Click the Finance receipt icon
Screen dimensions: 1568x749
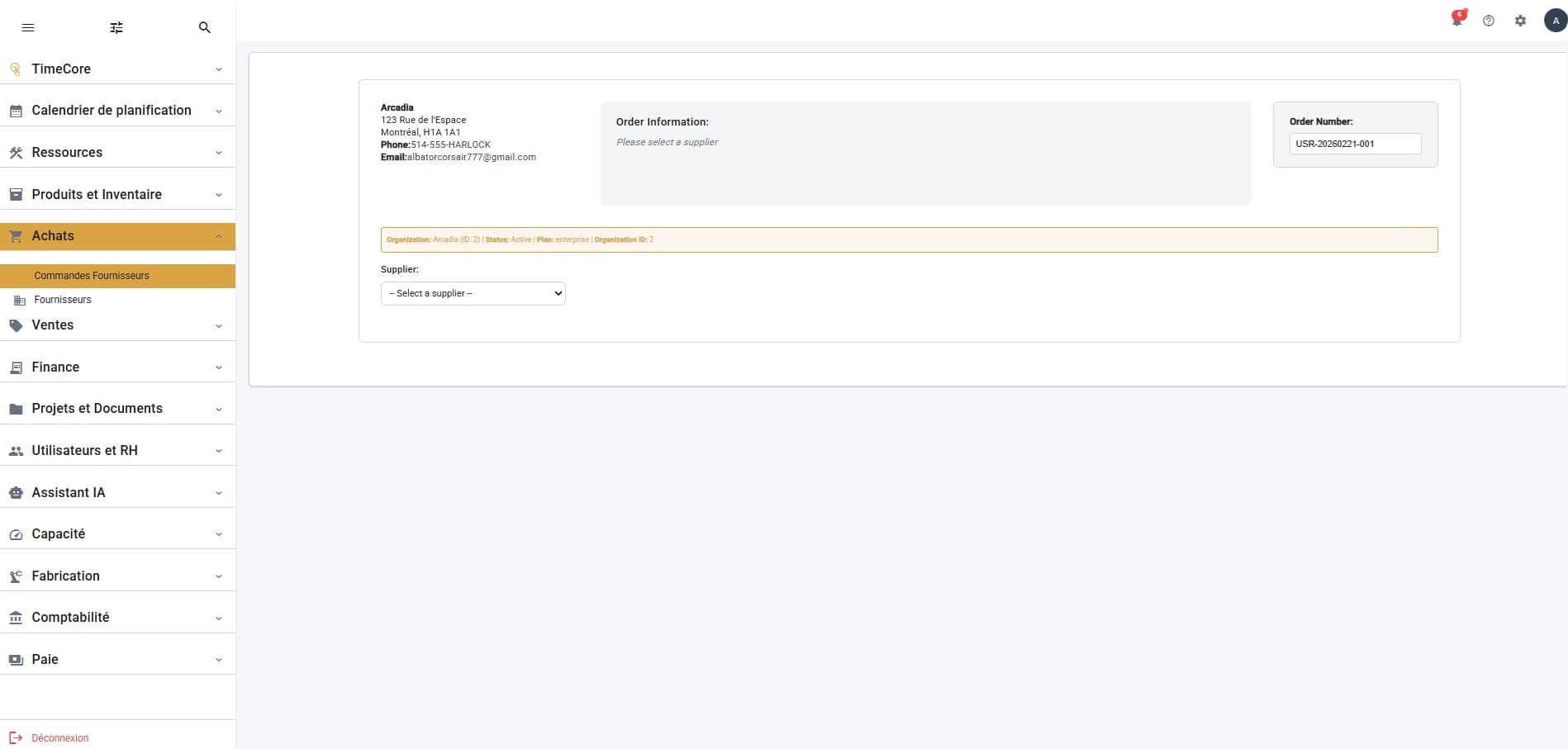[x=16, y=367]
